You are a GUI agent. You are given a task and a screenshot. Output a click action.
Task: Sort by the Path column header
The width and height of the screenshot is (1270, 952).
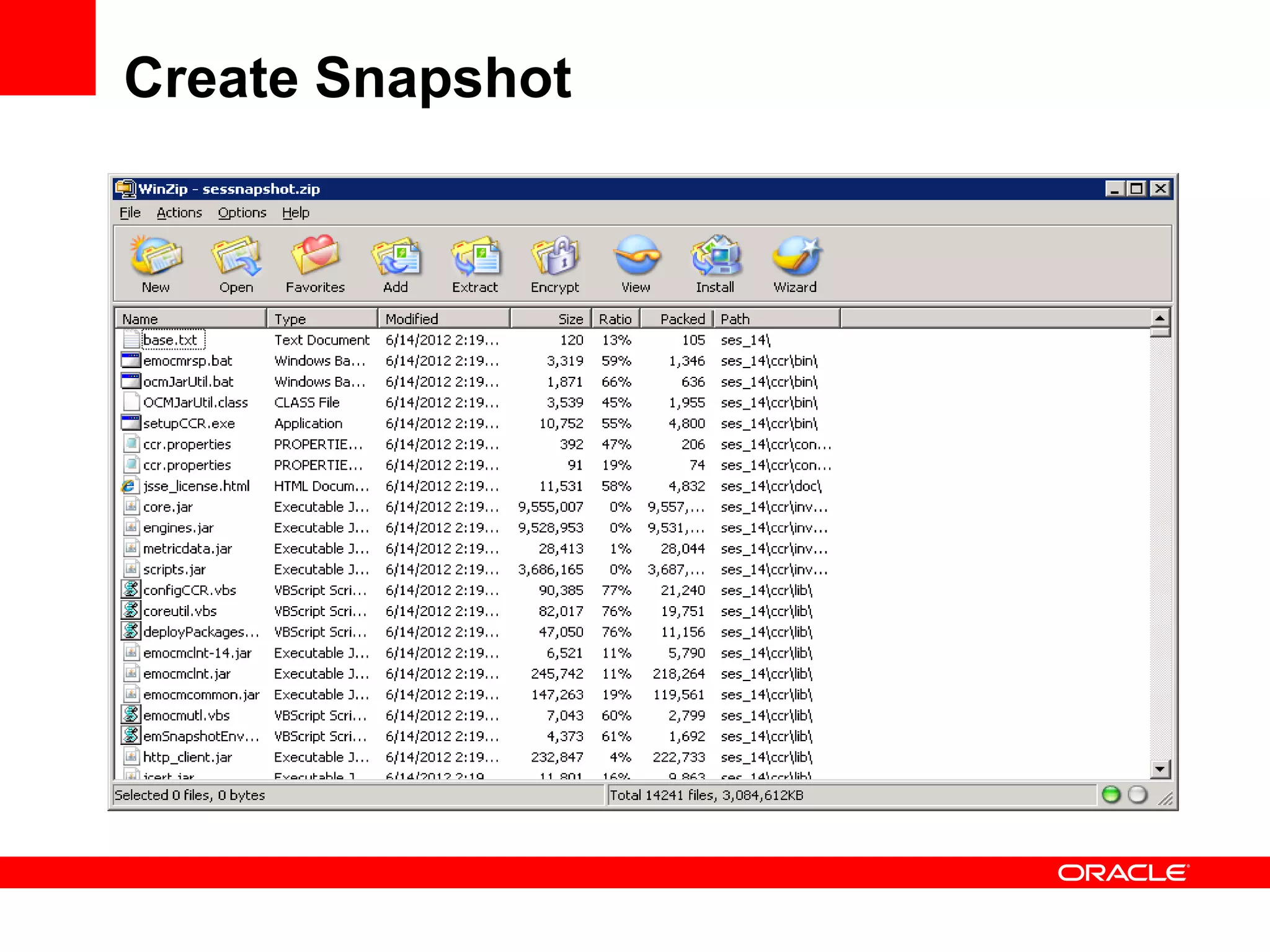(777, 319)
